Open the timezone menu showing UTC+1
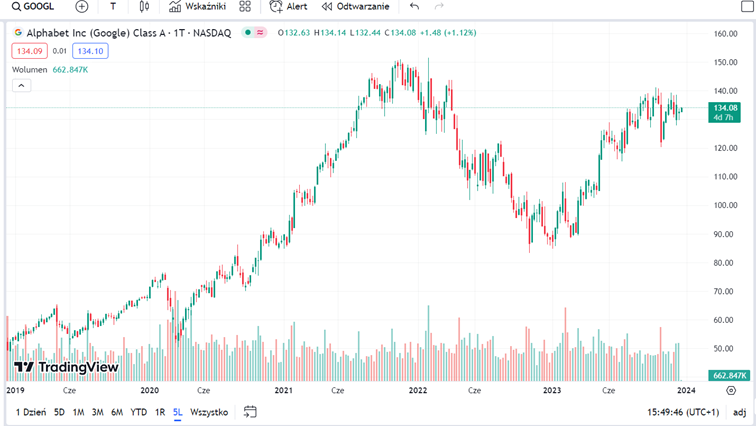 pos(684,412)
